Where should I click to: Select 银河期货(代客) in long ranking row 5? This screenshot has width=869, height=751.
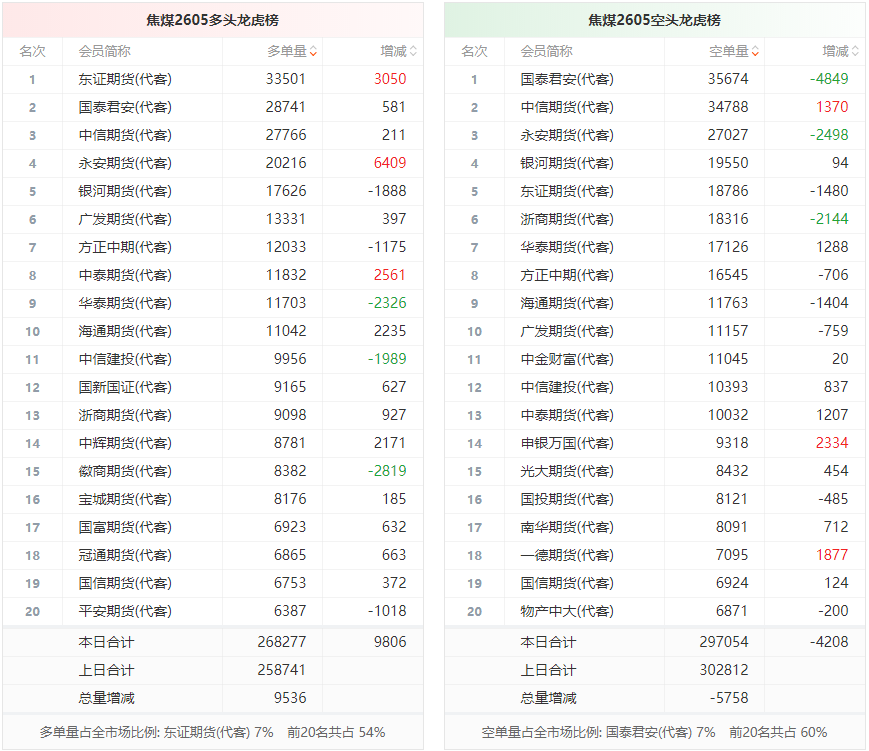tap(125, 191)
